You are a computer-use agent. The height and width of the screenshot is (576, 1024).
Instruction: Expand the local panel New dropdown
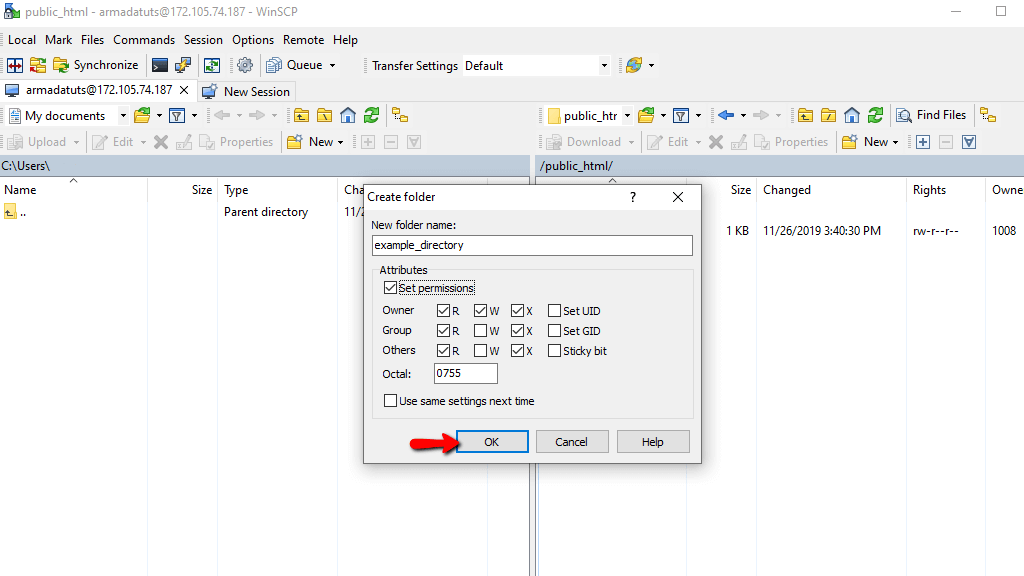click(340, 142)
